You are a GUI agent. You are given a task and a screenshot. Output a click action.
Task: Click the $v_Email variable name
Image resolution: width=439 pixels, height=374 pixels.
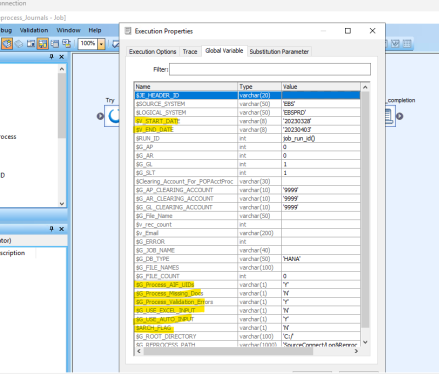point(147,233)
